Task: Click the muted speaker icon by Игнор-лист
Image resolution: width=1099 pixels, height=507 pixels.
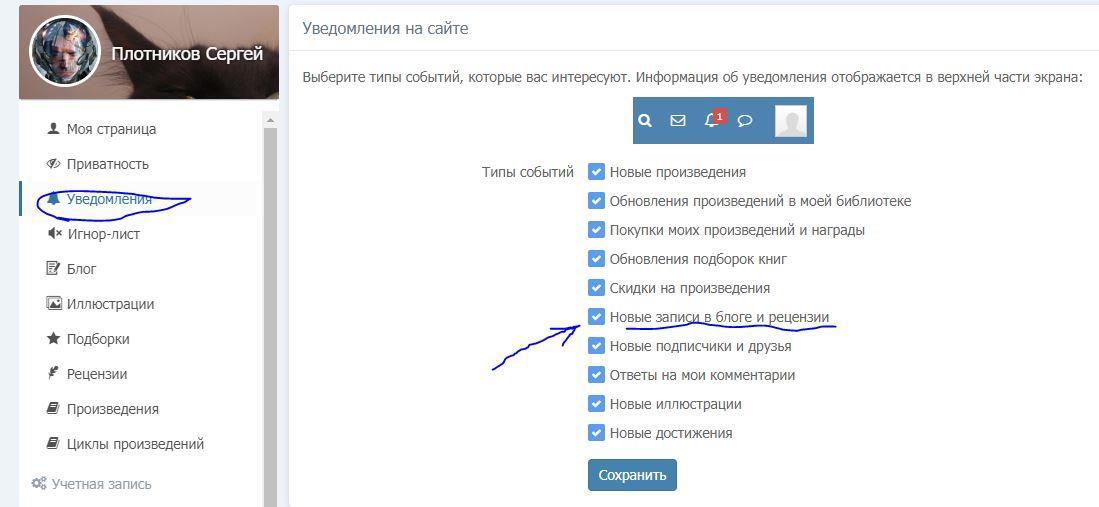Action: point(54,234)
